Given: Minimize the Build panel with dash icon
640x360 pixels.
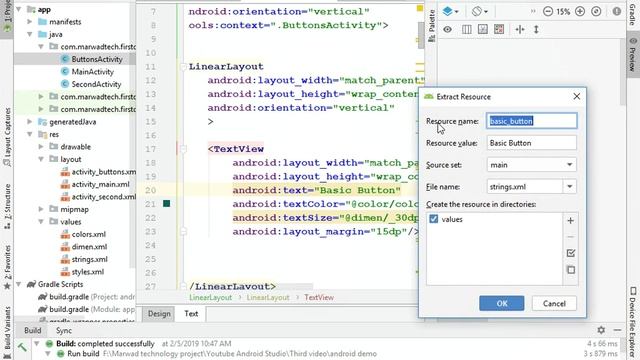Looking at the screenshot, I should click(x=618, y=330).
